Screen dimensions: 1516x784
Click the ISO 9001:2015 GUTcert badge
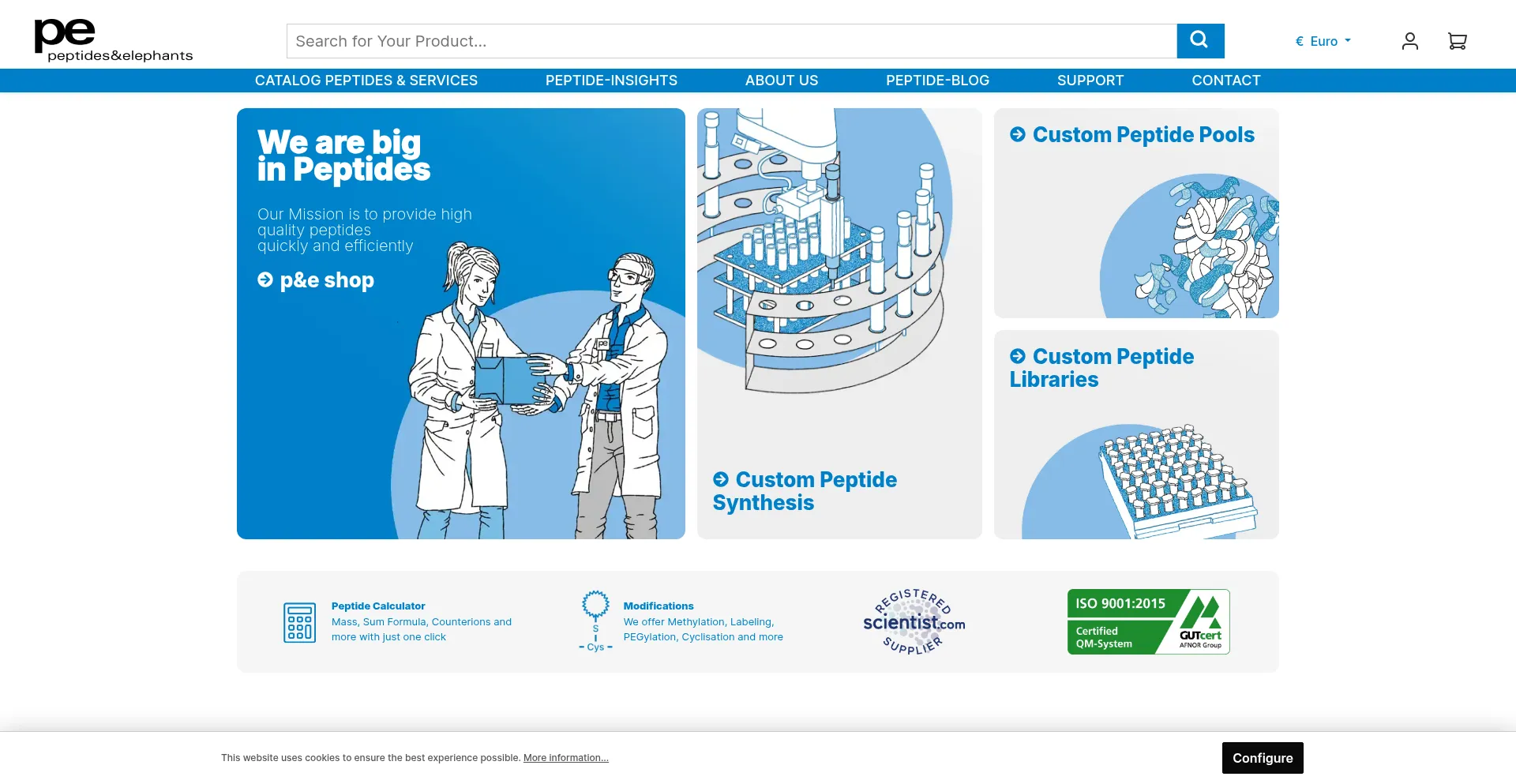click(1148, 622)
